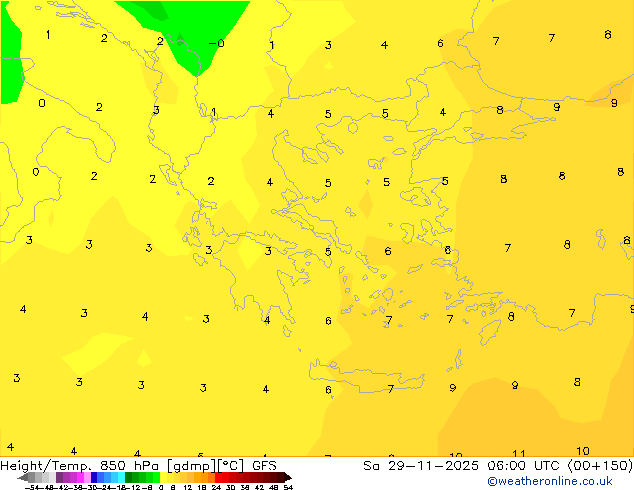Viewport: 634px width, 490px height.
Task: Click the '-0' temperature value on map
Action: click(217, 43)
